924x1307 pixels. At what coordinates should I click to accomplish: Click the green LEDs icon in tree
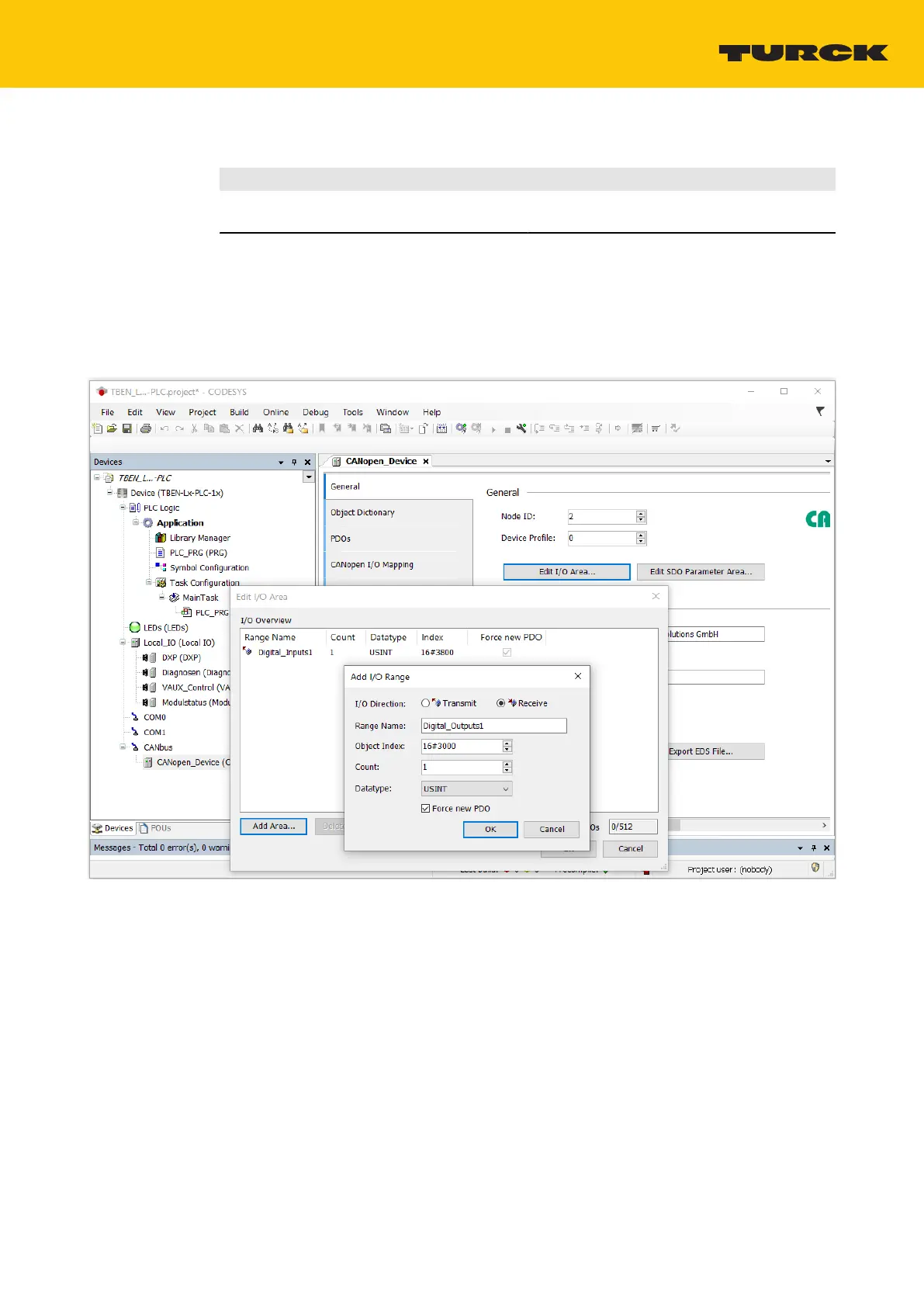pos(135,627)
